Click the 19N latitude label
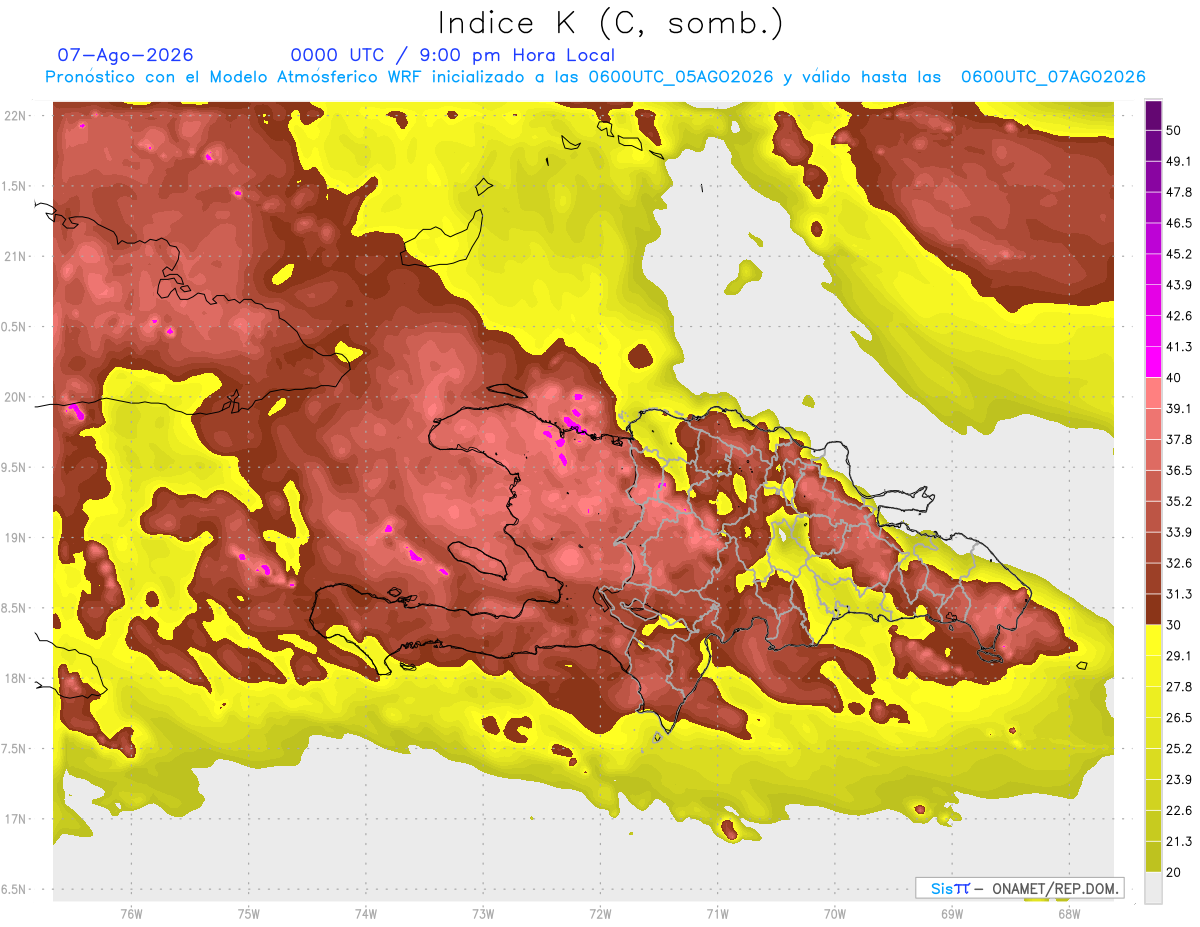This screenshot has width=1200, height=927. 16,537
